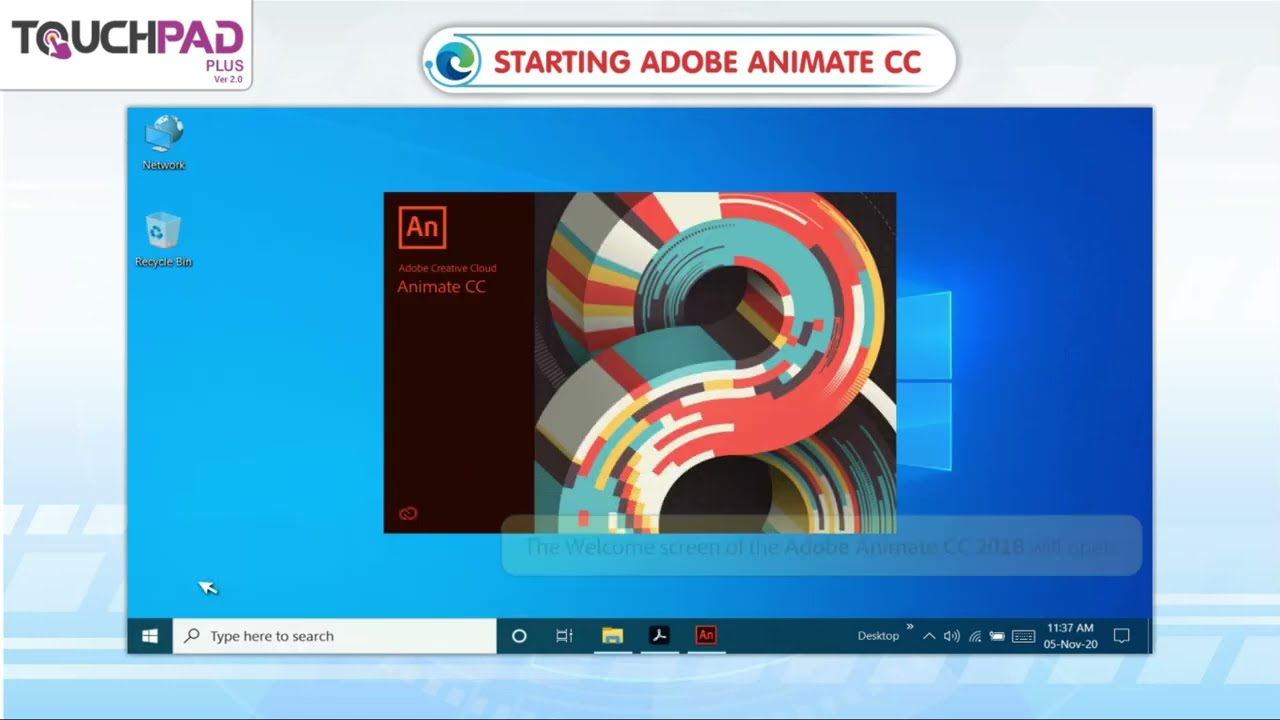Image resolution: width=1280 pixels, height=720 pixels.
Task: Show hidden system tray icons
Action: 929,636
